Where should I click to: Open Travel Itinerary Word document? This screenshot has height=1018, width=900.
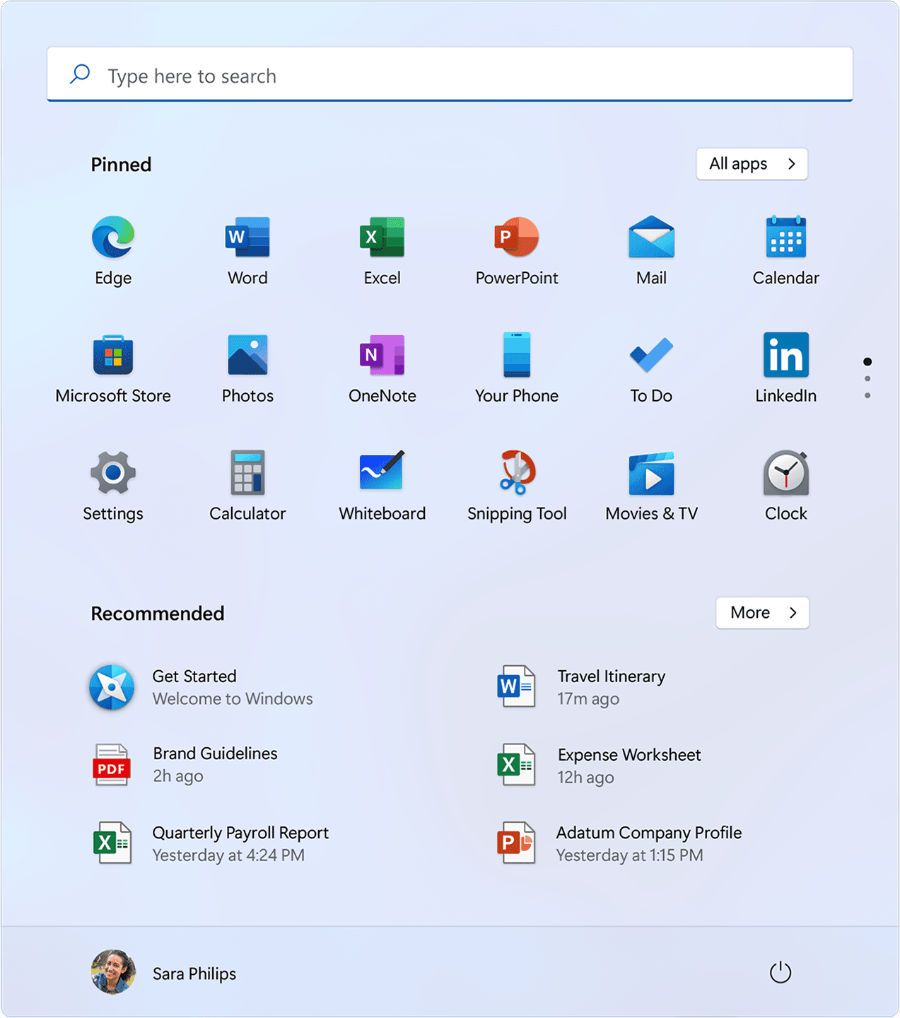point(581,687)
